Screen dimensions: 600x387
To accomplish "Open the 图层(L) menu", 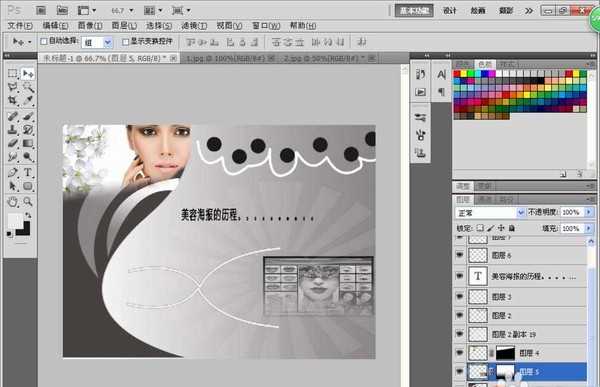I will [124, 26].
